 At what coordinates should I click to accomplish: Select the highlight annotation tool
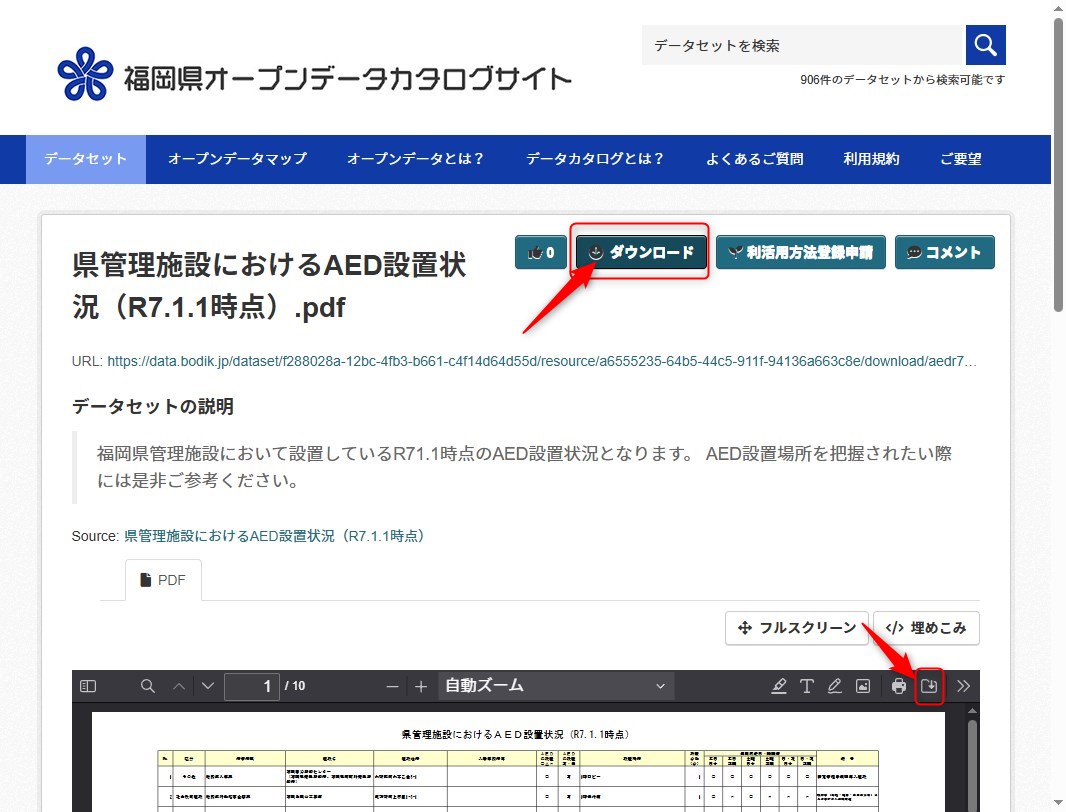pyautogui.click(x=779, y=686)
